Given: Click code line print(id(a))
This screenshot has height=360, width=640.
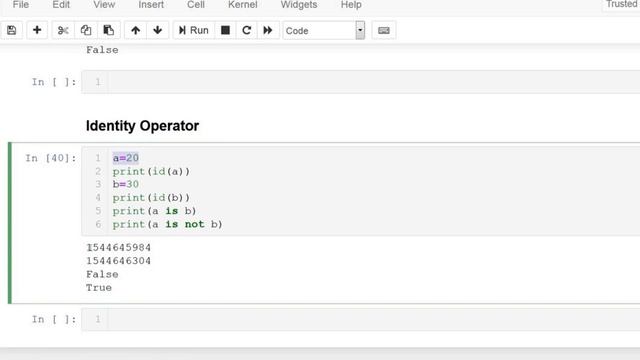Looking at the screenshot, I should [x=151, y=171].
